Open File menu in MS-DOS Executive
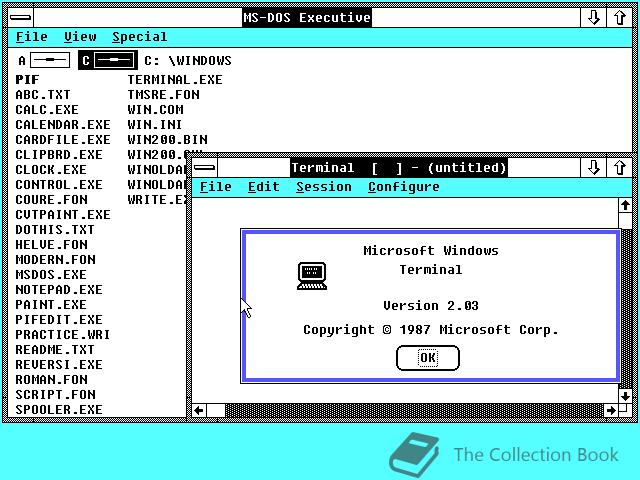 point(31,37)
